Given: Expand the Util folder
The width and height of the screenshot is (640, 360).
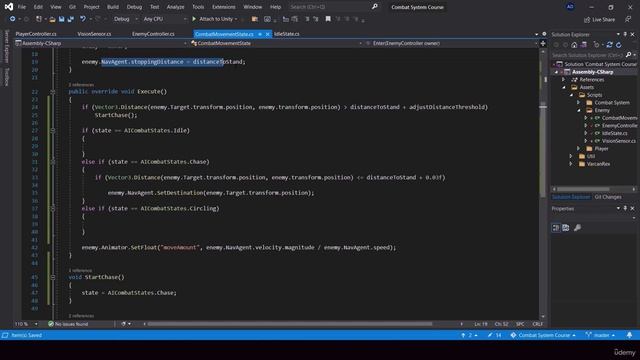Looking at the screenshot, I should click(x=571, y=156).
